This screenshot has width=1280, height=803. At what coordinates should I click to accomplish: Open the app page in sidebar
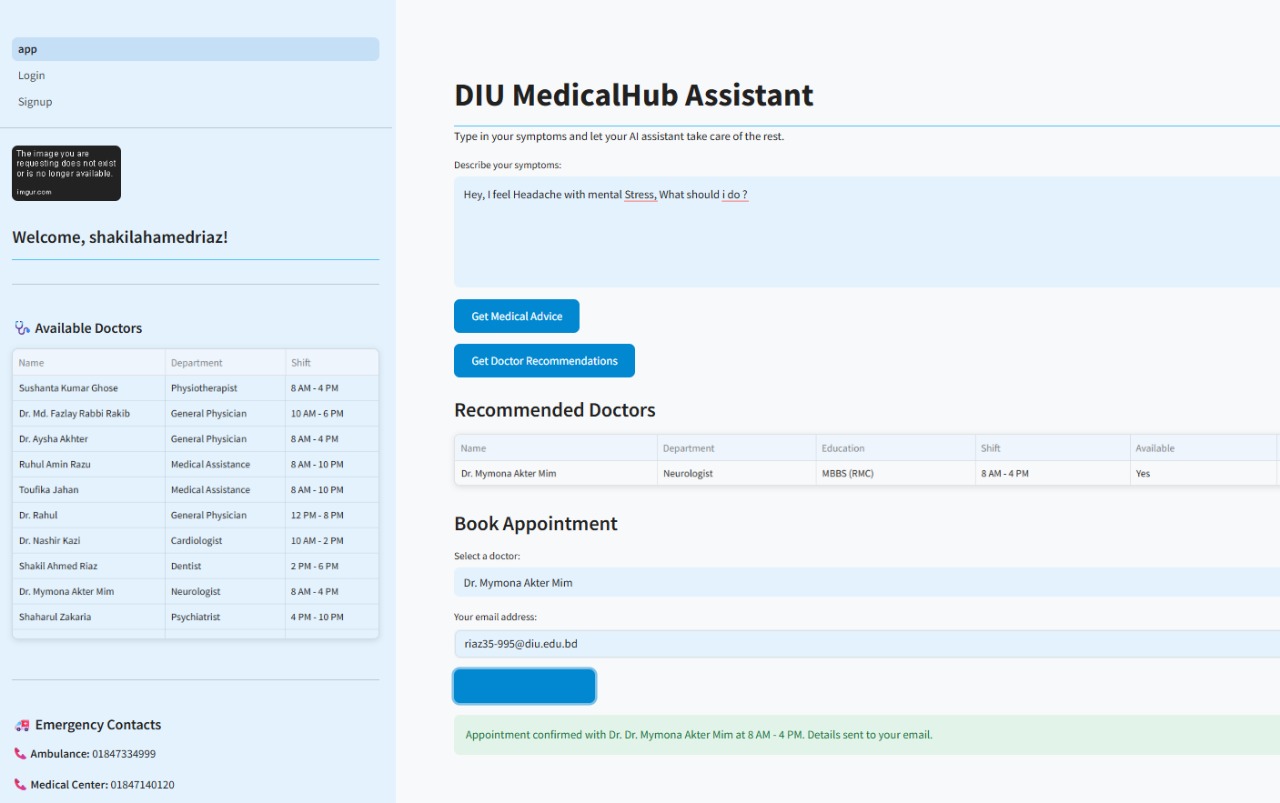click(195, 49)
